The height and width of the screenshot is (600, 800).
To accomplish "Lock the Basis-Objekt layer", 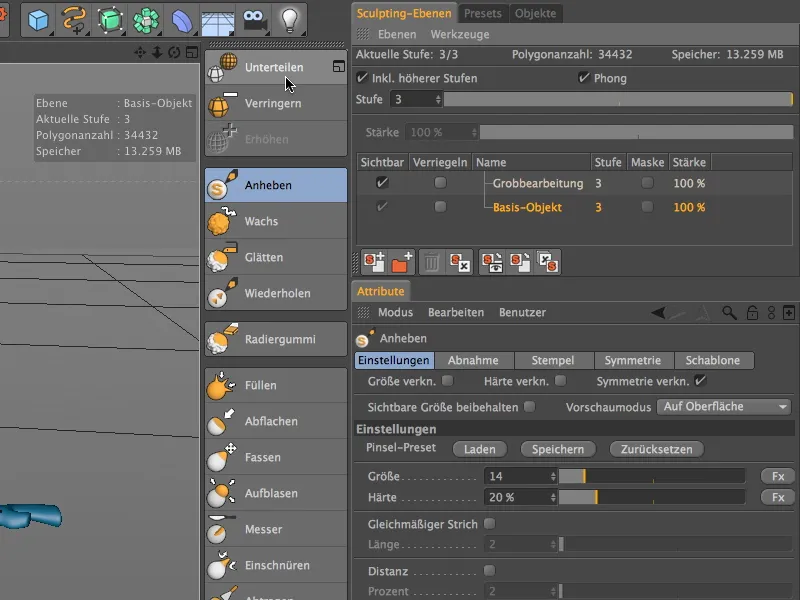I will pos(440,207).
